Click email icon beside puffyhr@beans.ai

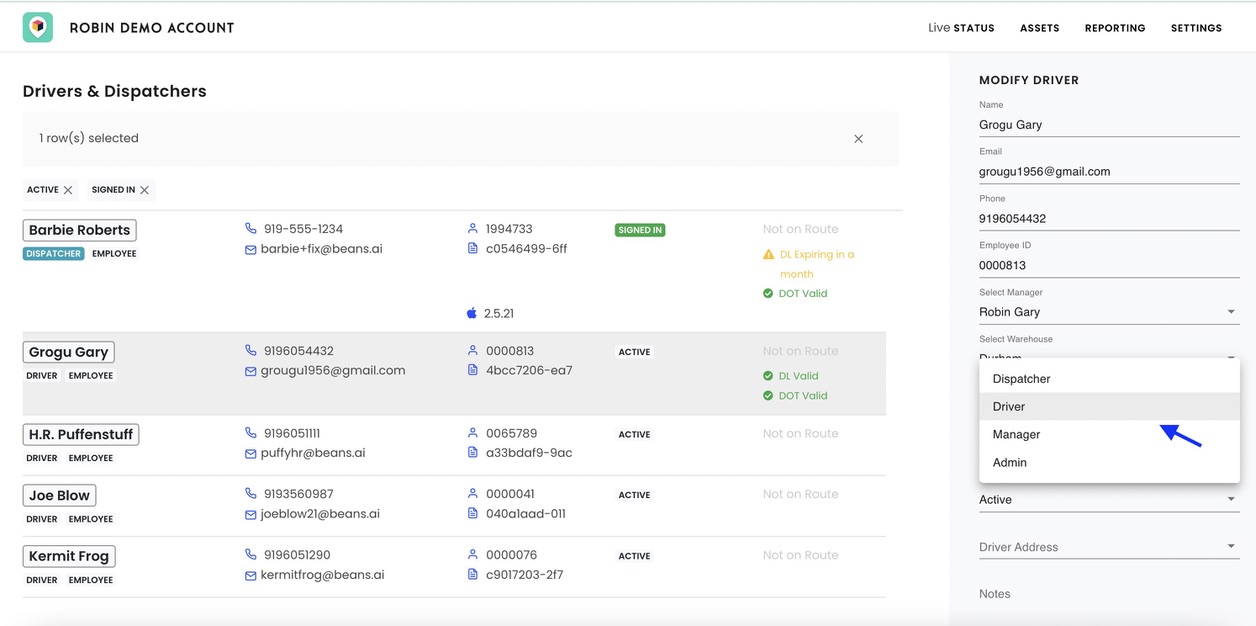[x=251, y=453]
